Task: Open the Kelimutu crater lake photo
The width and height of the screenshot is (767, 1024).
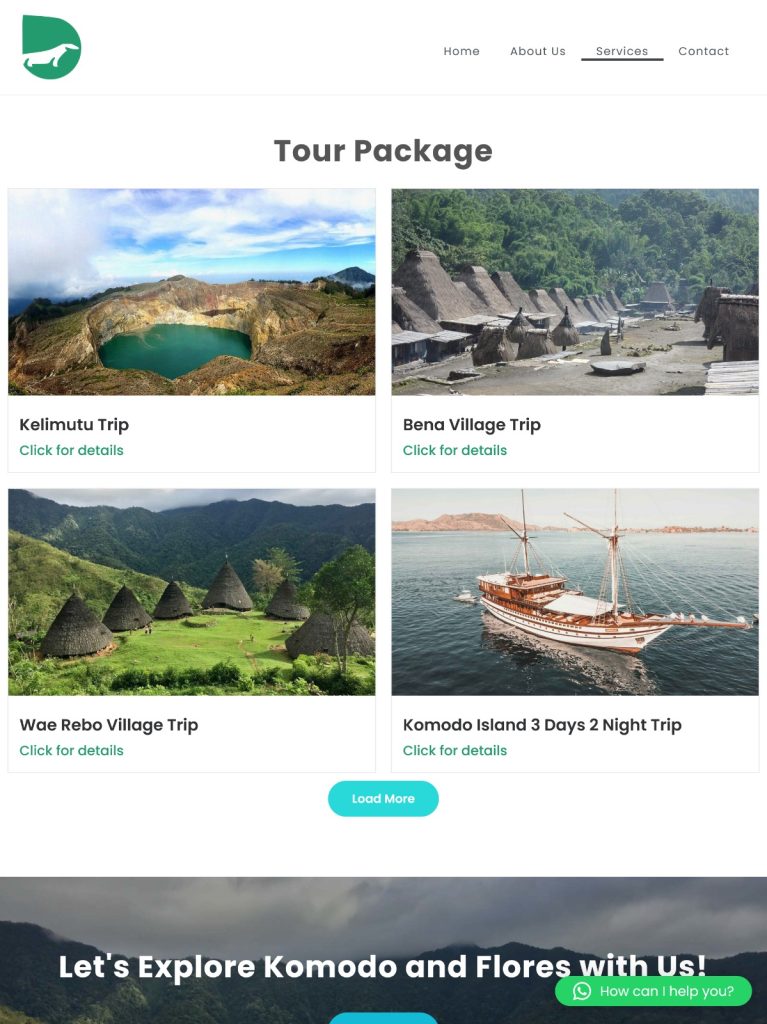Action: [192, 292]
